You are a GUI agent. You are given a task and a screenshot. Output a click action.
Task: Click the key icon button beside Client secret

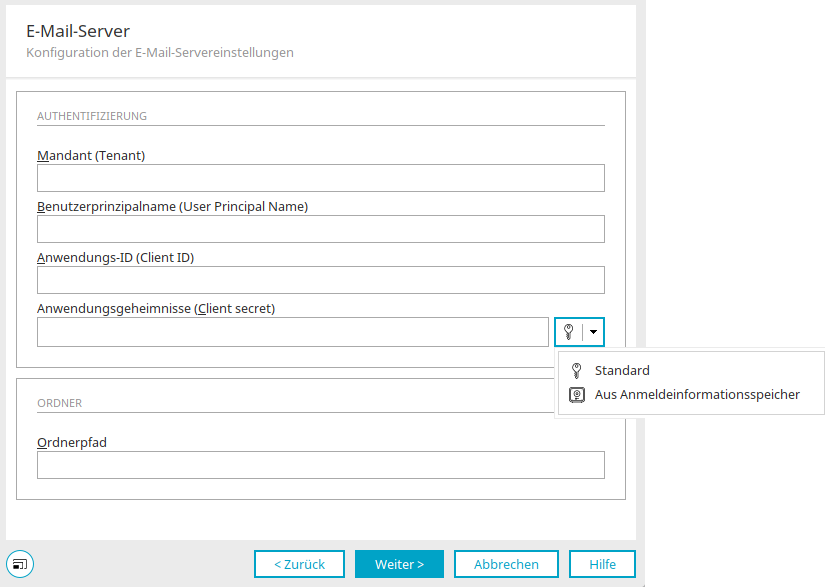[x=569, y=332]
